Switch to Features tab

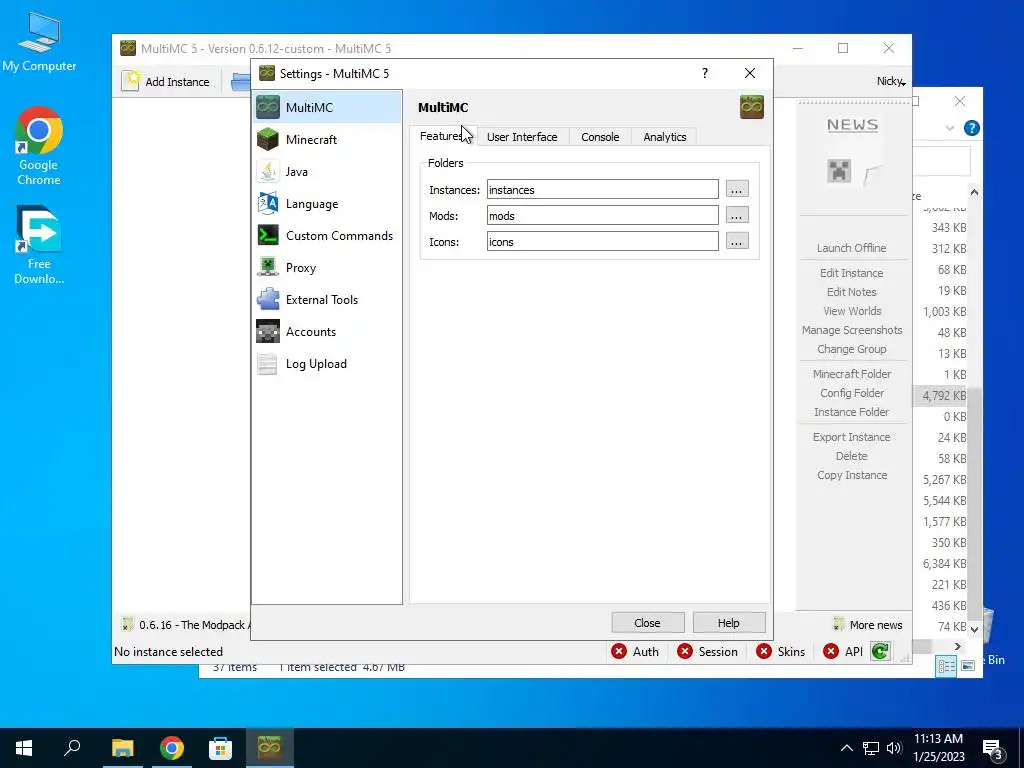[444, 136]
